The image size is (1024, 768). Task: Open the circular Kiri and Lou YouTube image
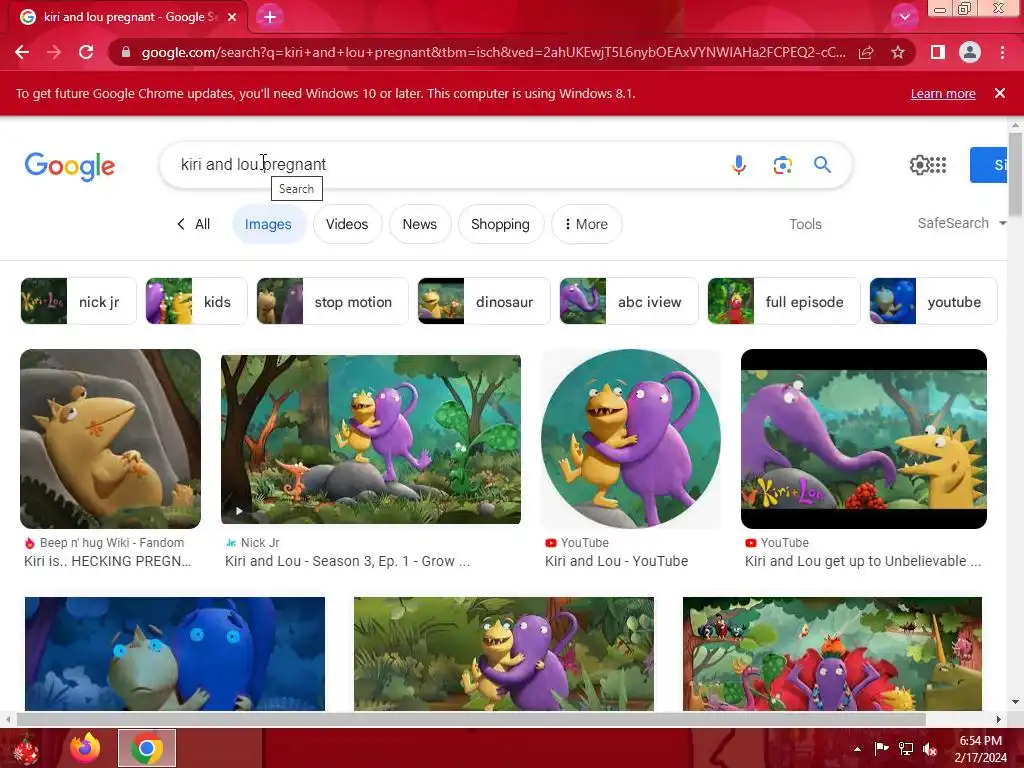point(631,439)
